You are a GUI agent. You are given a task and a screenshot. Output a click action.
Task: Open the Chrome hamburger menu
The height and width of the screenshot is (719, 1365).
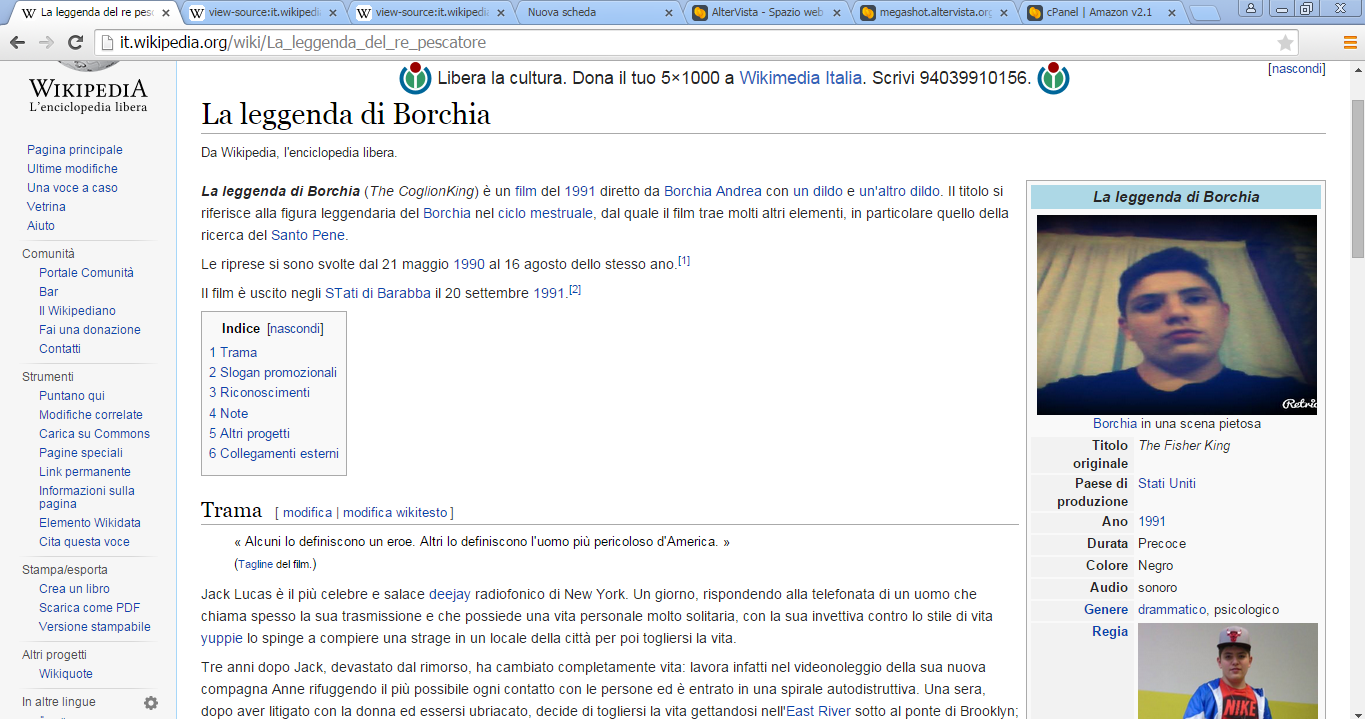coord(1350,43)
